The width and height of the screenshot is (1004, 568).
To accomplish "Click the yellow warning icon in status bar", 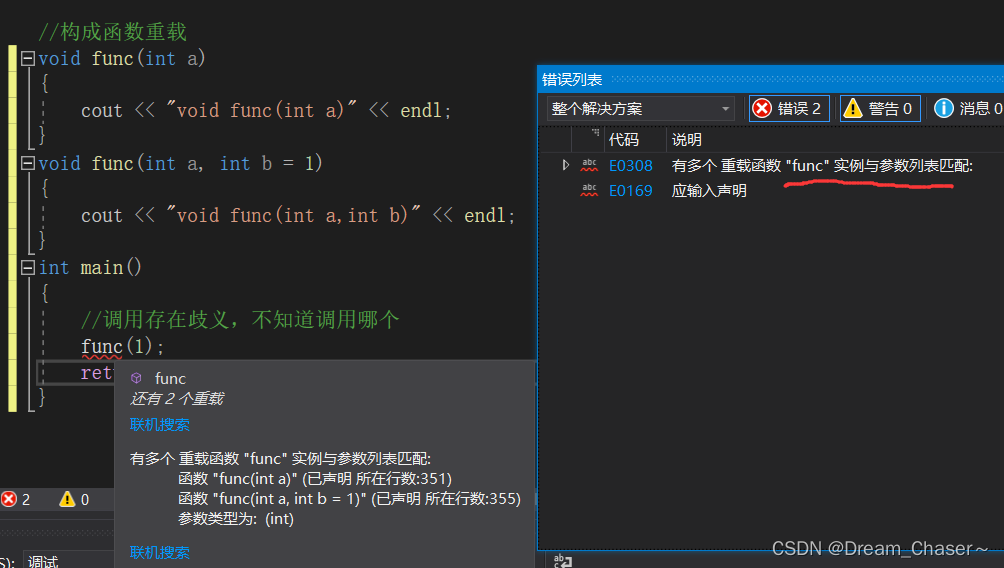I will click(x=67, y=499).
